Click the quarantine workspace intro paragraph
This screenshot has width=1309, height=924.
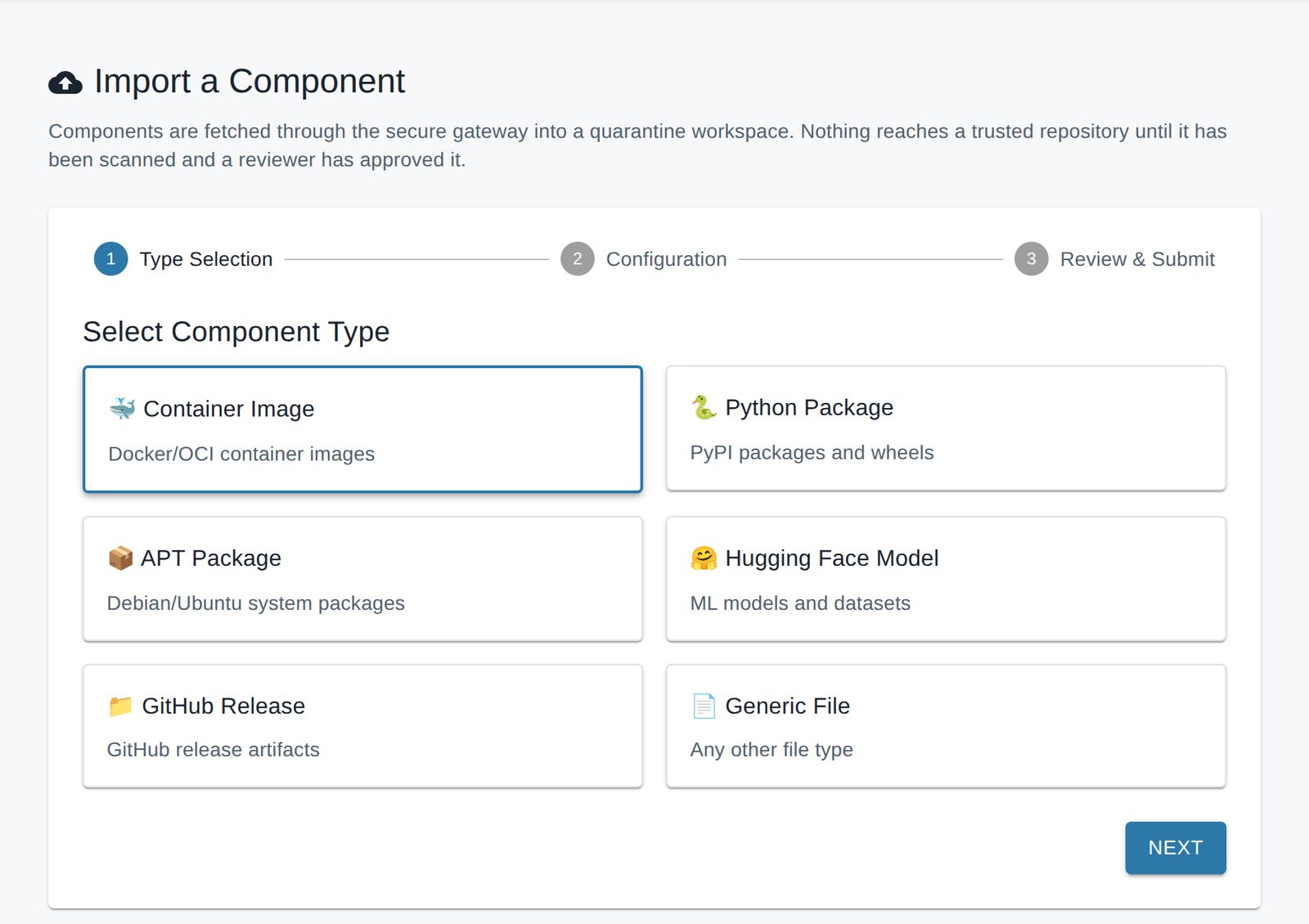coord(638,146)
